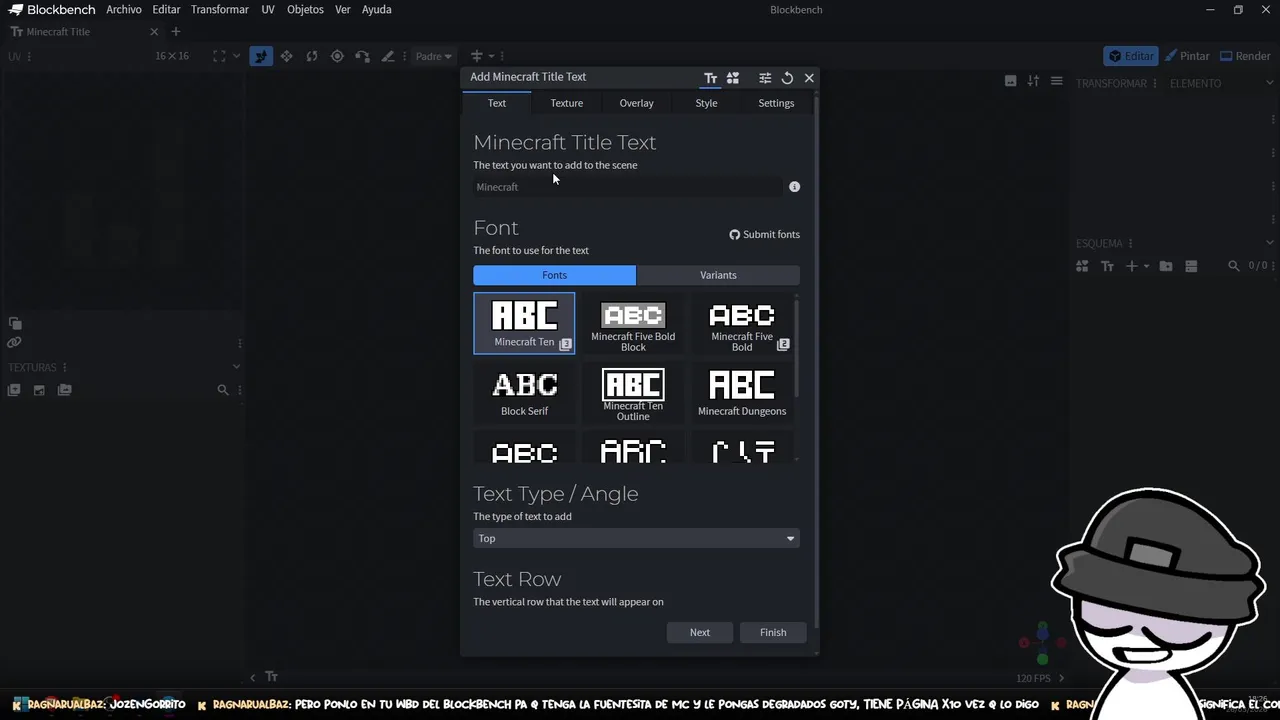
Task: Click the text icon in Esquema toolbar
Action: 1107,266
